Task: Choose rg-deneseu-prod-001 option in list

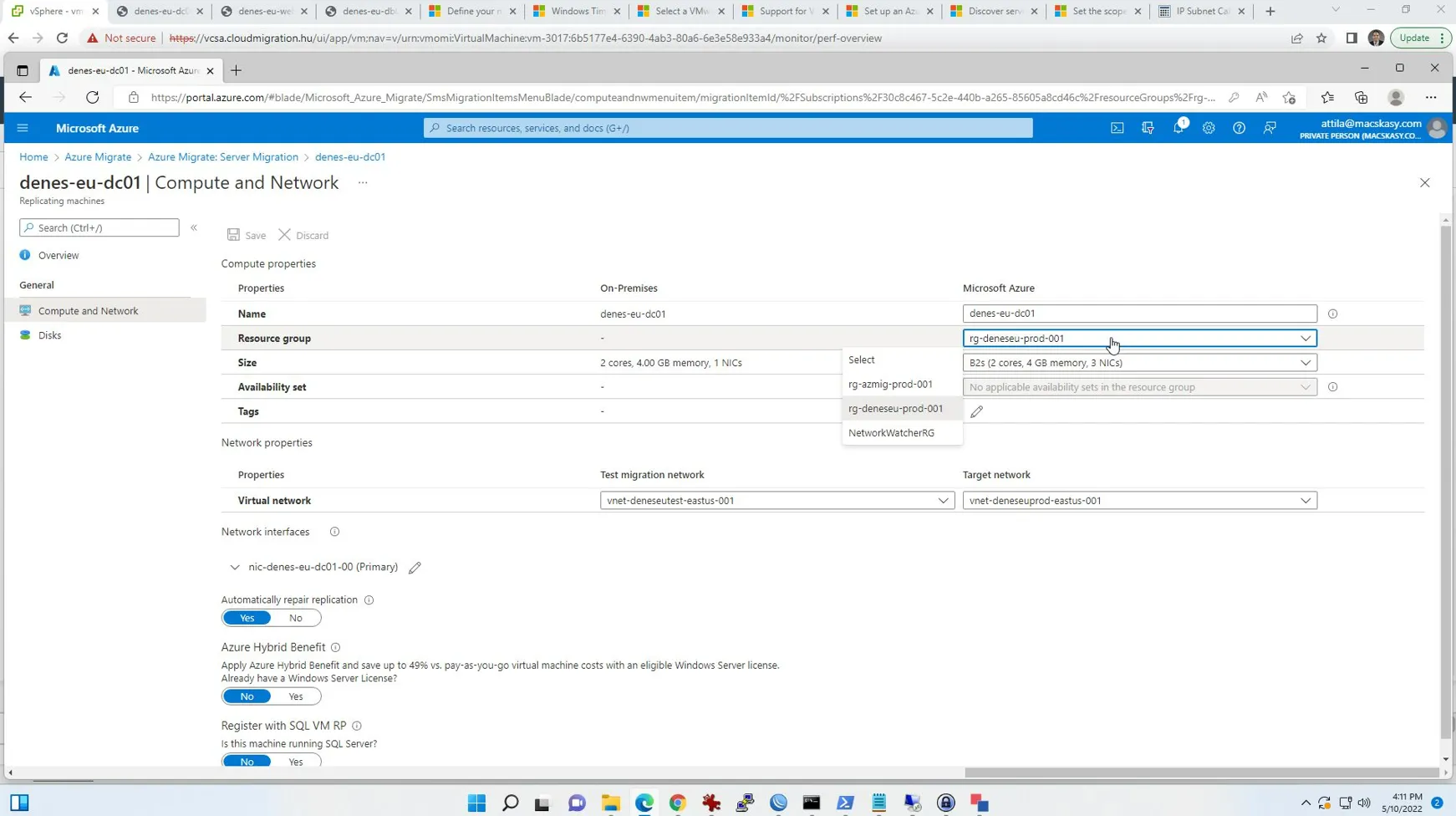Action: [x=903, y=409]
